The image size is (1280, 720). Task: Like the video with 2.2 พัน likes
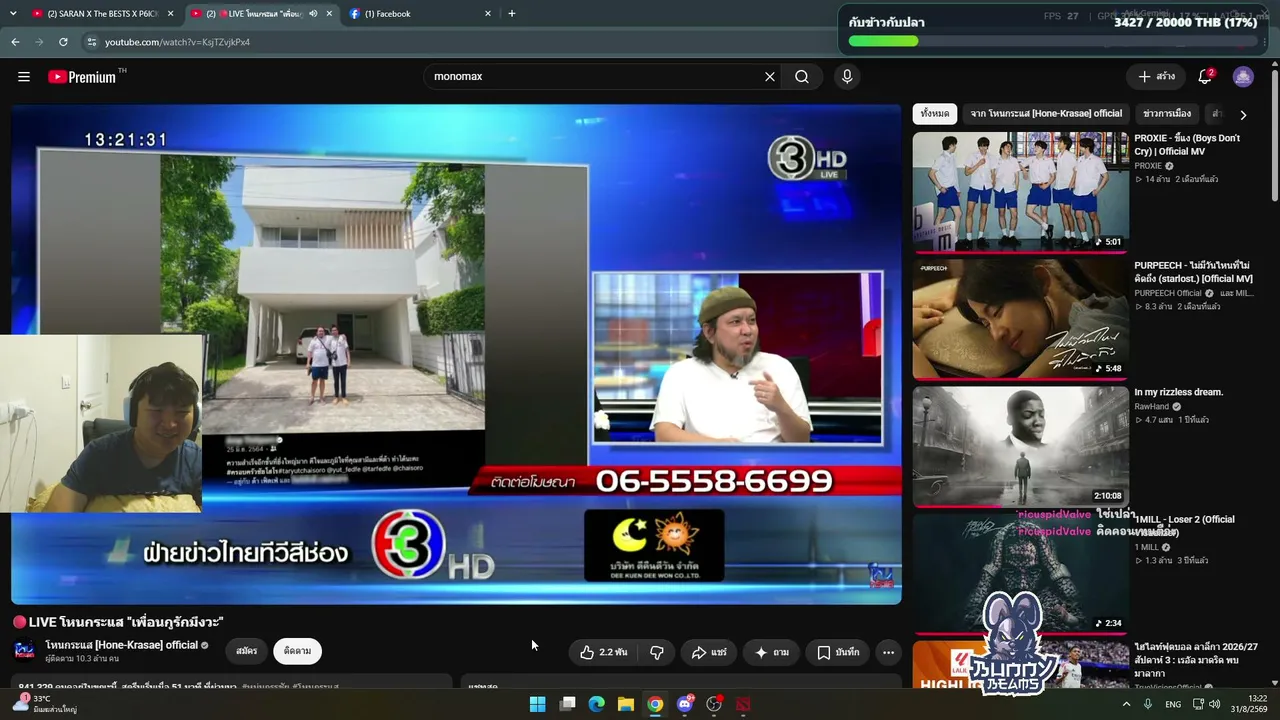604,652
